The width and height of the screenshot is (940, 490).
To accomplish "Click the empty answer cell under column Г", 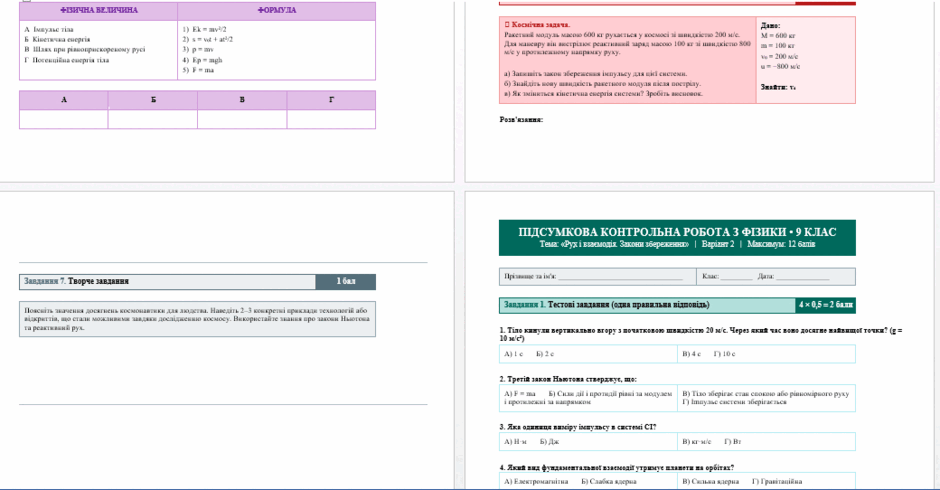I will 331,119.
